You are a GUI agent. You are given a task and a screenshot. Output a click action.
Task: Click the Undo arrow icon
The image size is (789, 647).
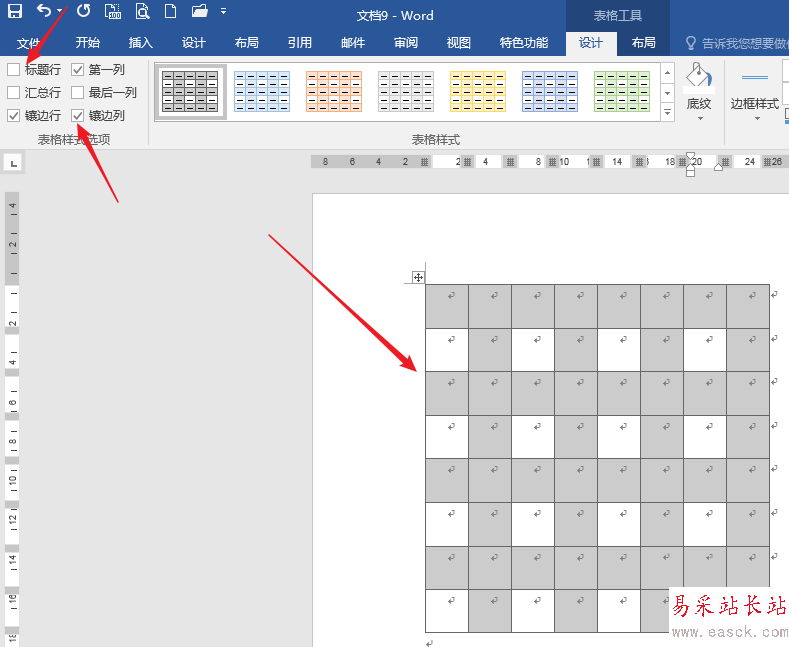[x=44, y=11]
